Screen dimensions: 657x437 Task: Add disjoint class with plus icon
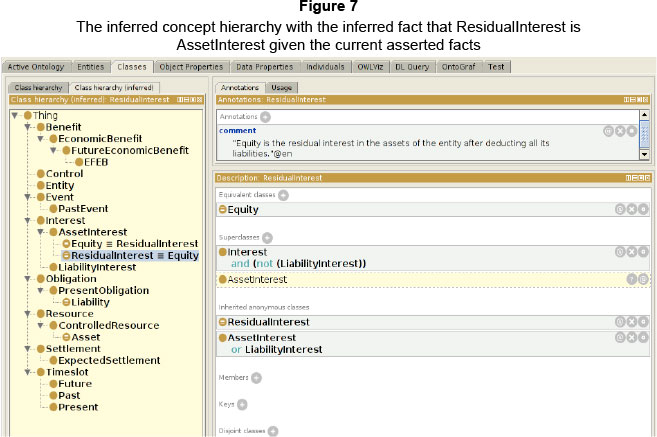tap(272, 431)
